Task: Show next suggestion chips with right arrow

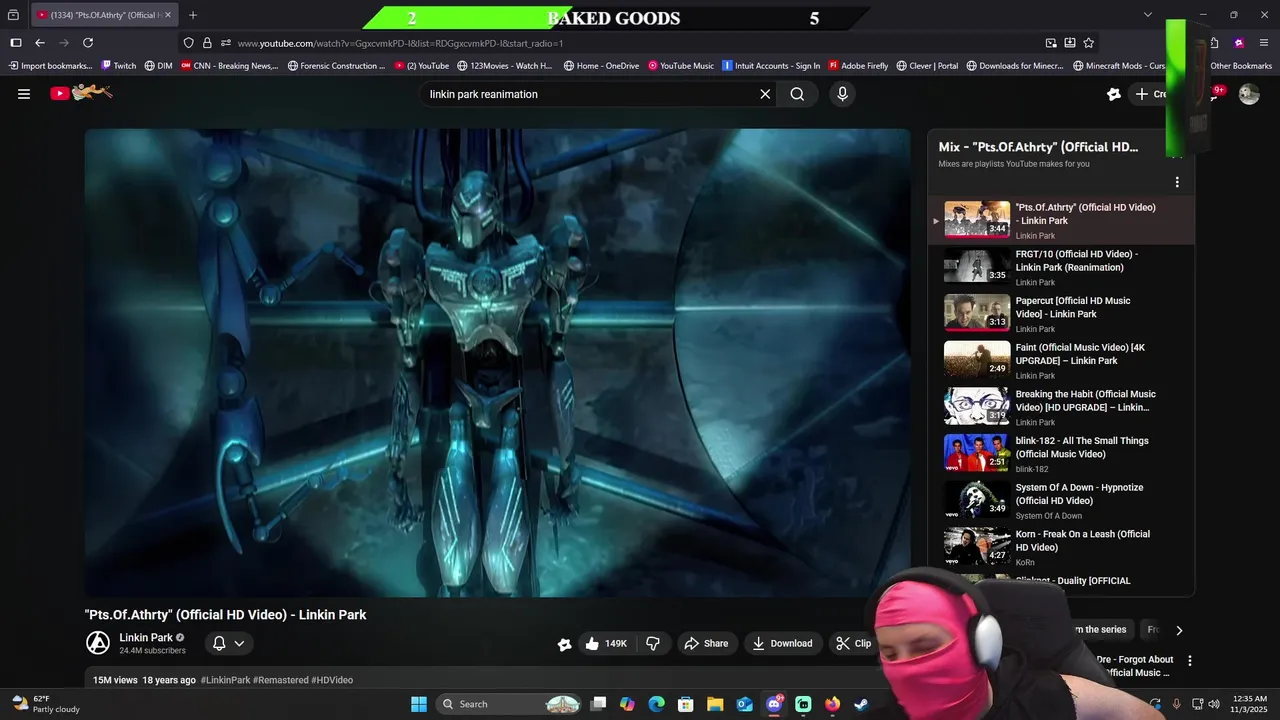Action: click(x=1179, y=630)
